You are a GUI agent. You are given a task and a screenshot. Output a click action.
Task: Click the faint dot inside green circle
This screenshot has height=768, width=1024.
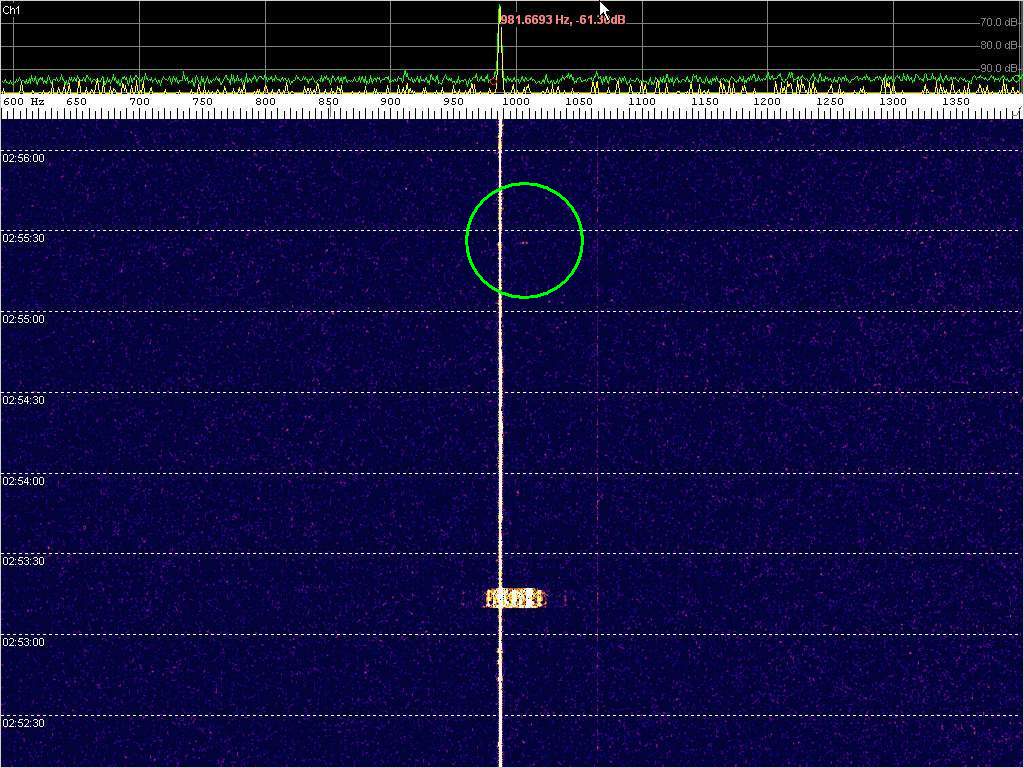click(x=524, y=242)
